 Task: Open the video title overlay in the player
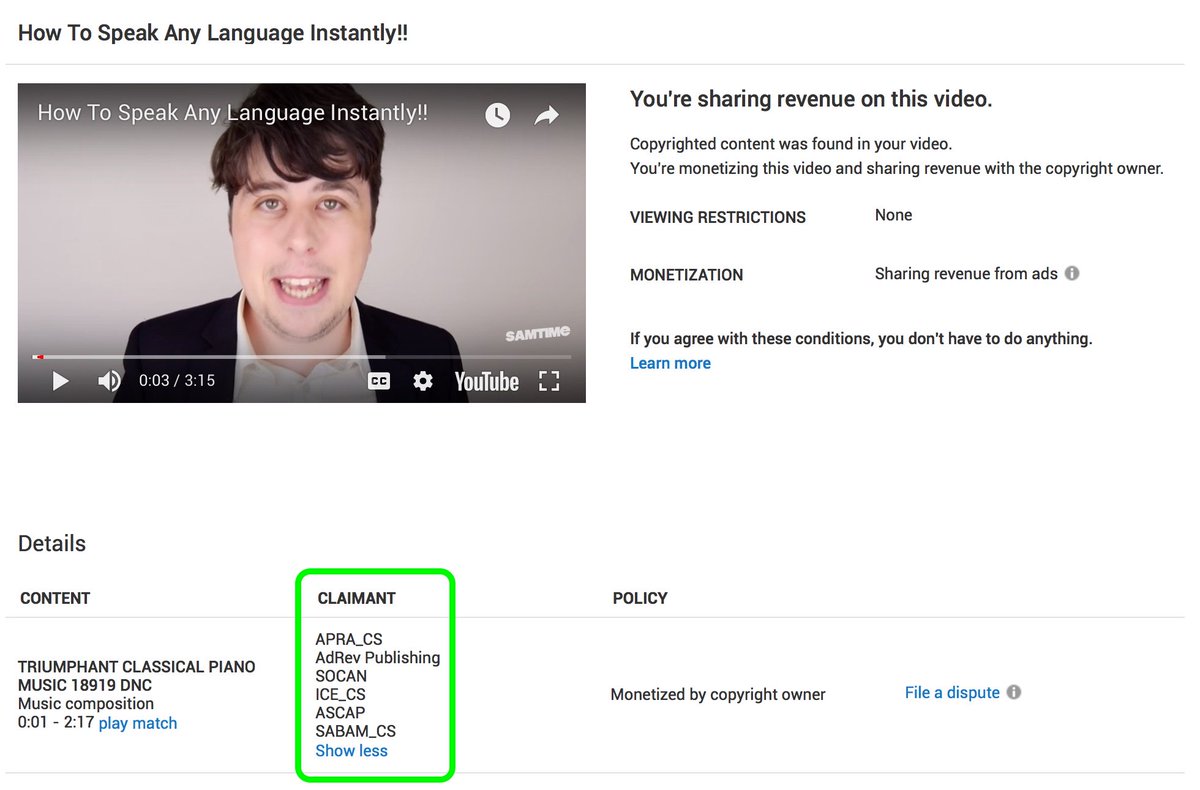pyautogui.click(x=233, y=112)
